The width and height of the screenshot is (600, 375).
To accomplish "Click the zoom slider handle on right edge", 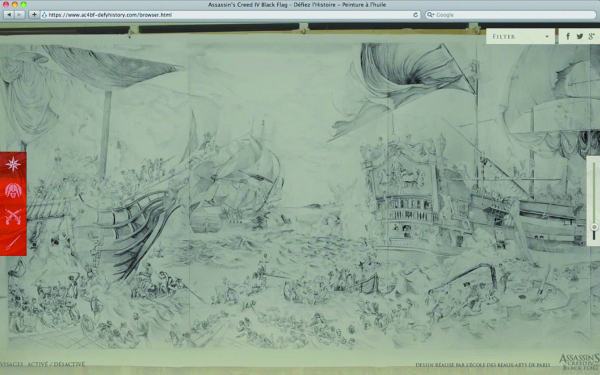I will point(594,227).
